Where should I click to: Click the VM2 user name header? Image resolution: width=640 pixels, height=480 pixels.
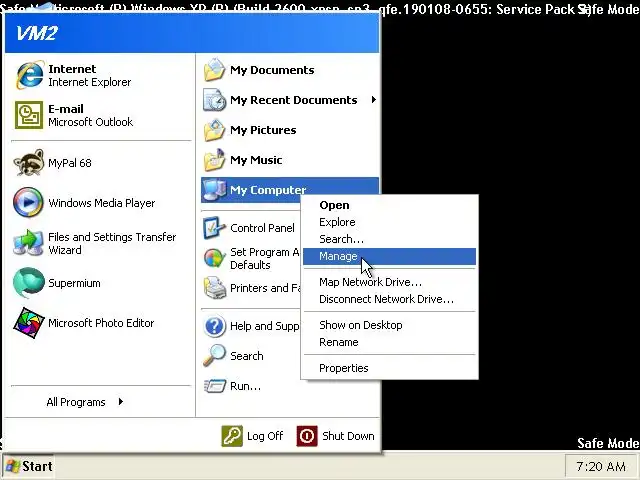point(37,33)
